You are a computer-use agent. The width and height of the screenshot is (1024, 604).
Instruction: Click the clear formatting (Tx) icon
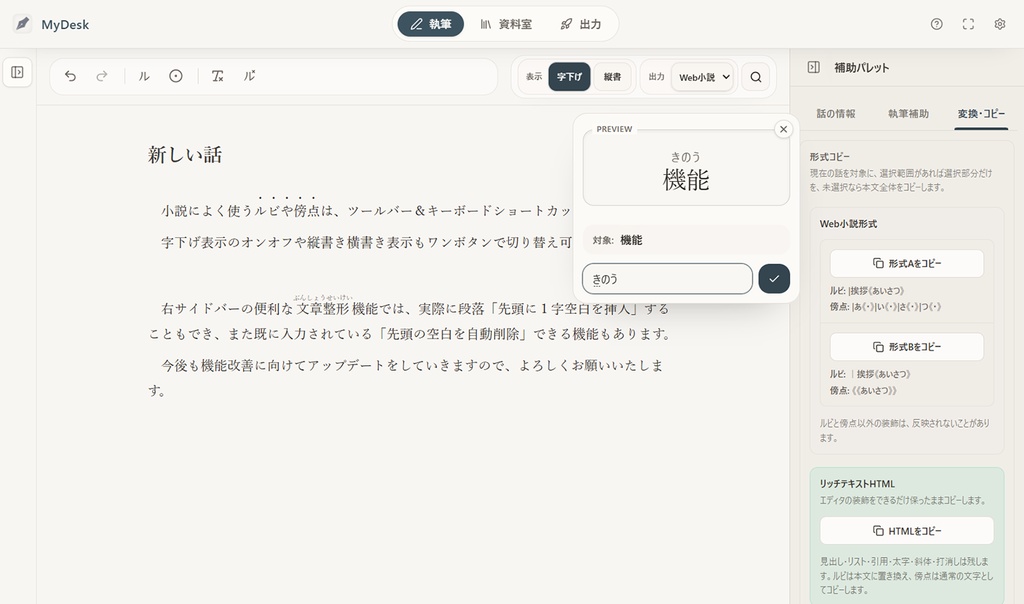point(217,75)
